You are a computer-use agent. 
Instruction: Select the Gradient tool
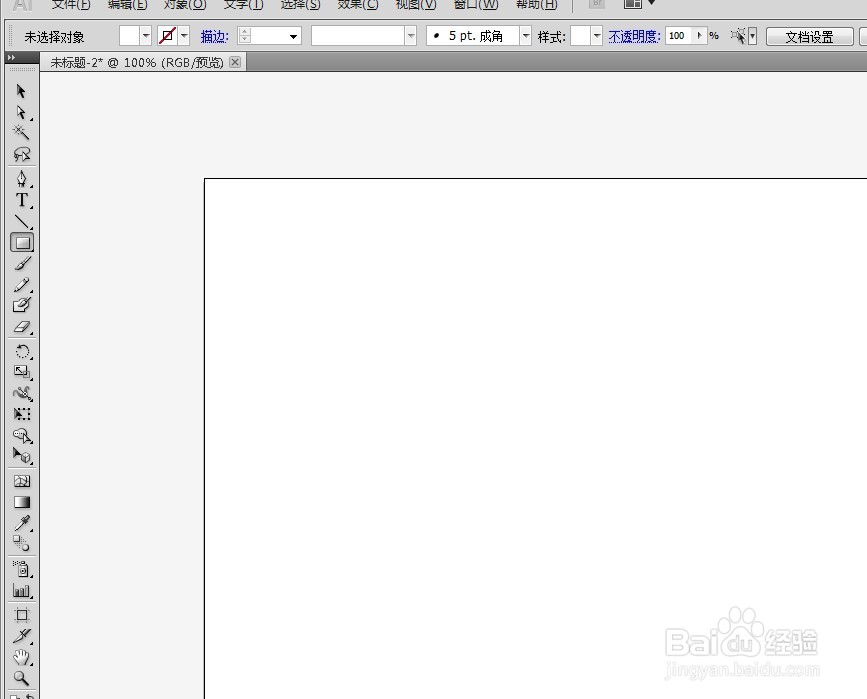click(22, 502)
